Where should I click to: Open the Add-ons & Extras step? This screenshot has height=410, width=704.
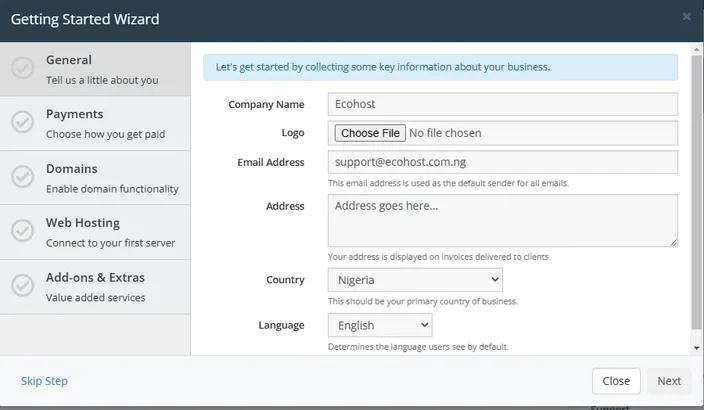click(x=95, y=287)
